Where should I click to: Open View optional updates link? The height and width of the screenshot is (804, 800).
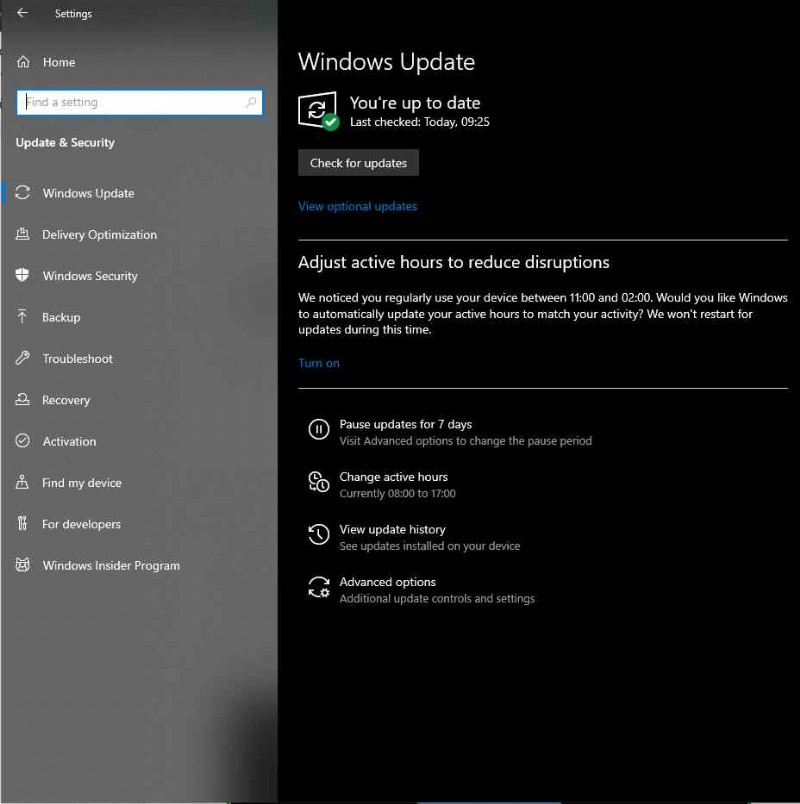click(357, 206)
